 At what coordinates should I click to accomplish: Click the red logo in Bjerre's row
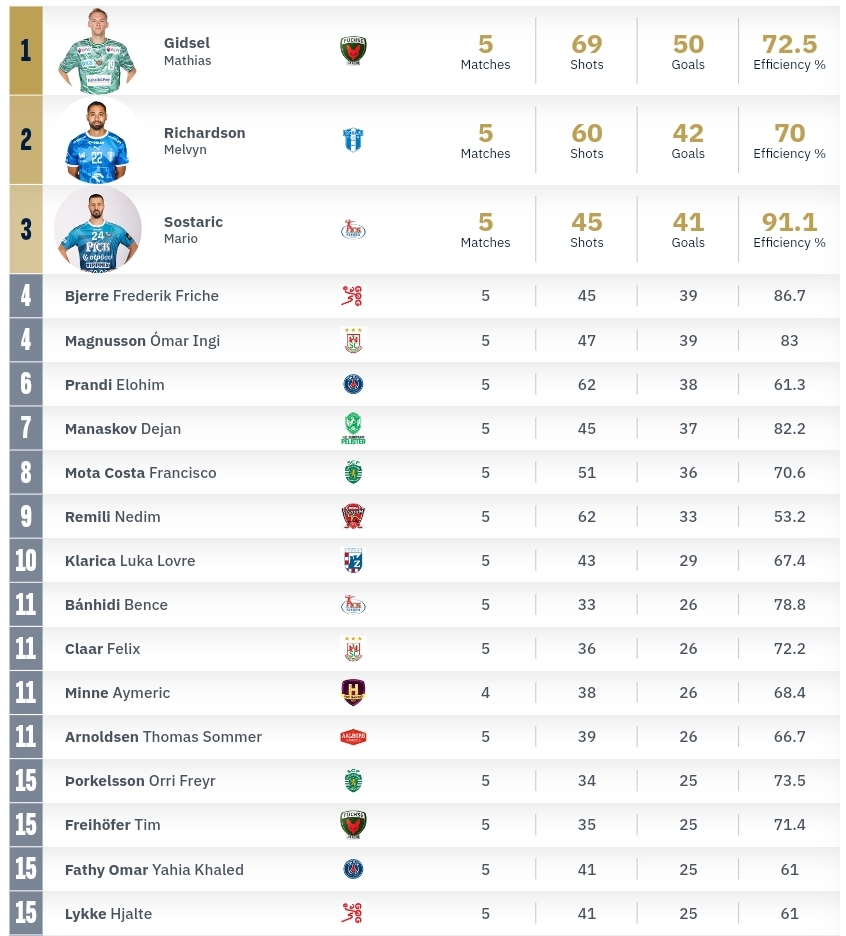pyautogui.click(x=352, y=296)
